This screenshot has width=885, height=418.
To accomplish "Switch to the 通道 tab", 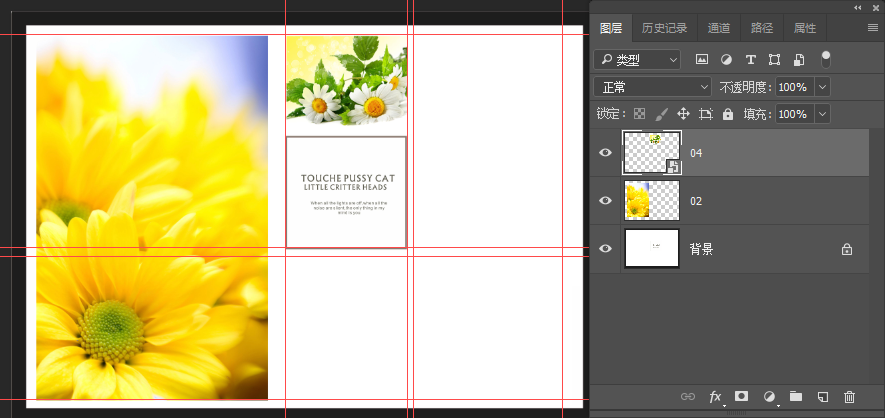I will tap(718, 28).
